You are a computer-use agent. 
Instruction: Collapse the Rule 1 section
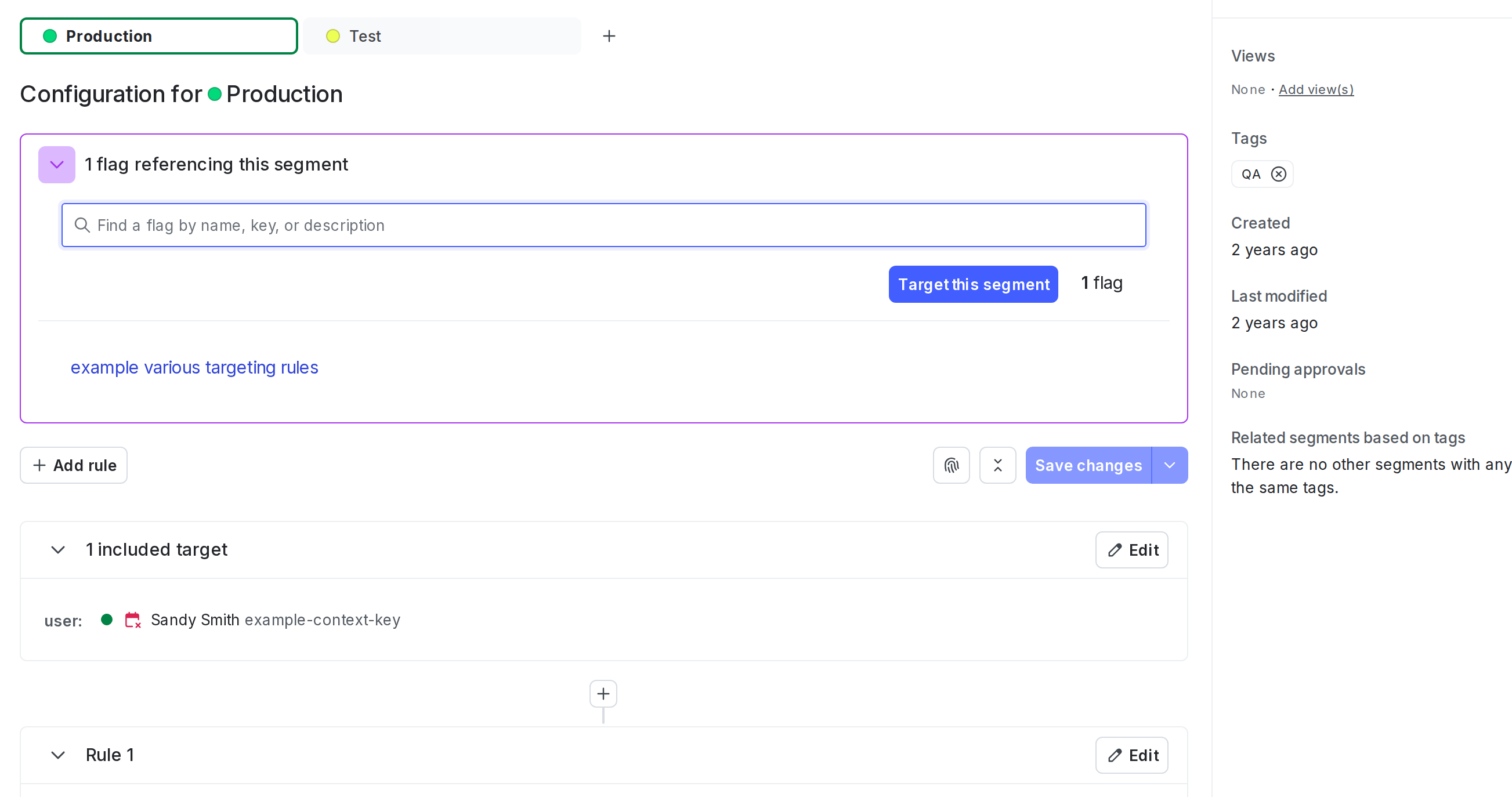tap(57, 755)
